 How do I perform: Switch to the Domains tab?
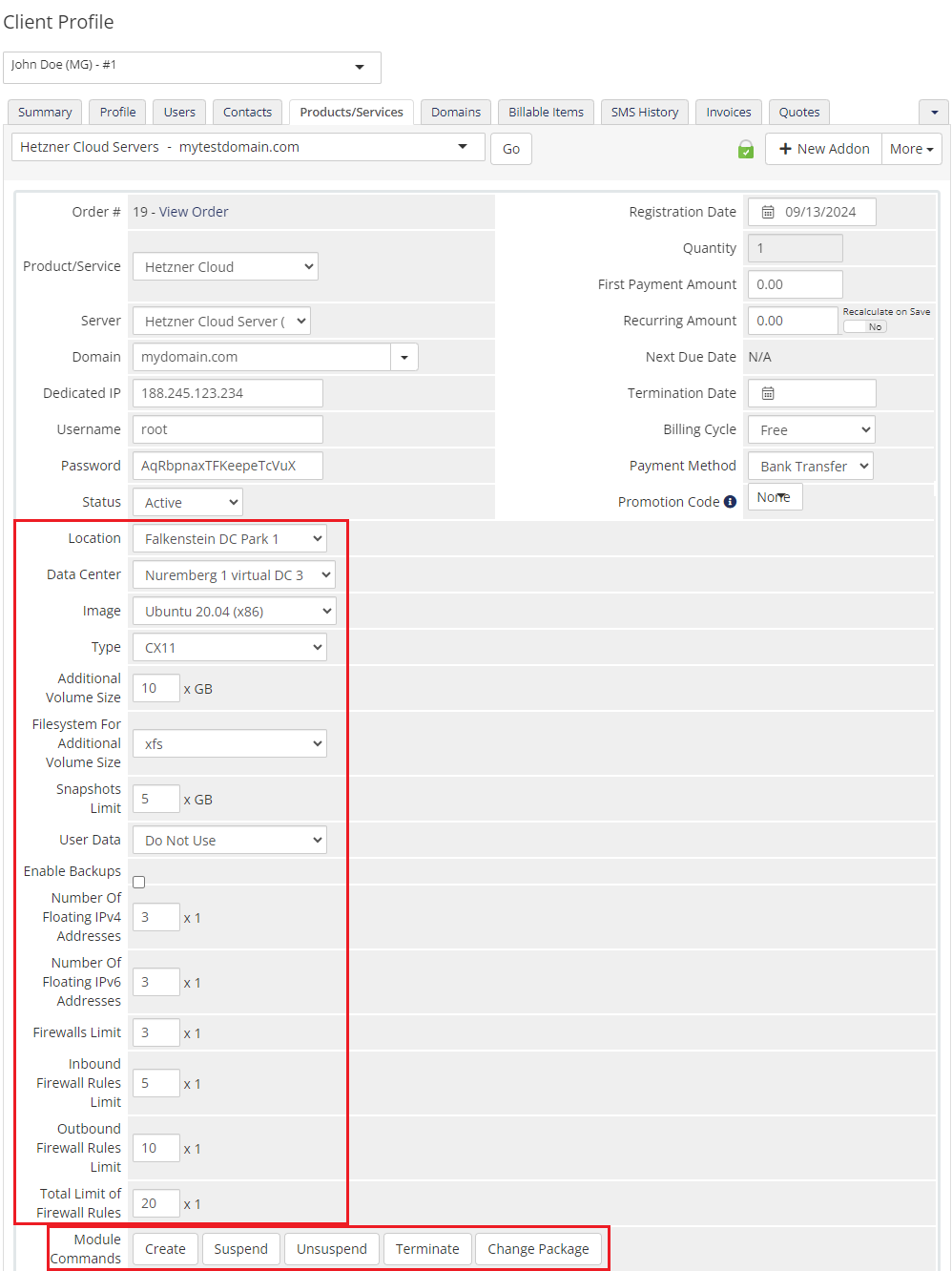pyautogui.click(x=456, y=112)
